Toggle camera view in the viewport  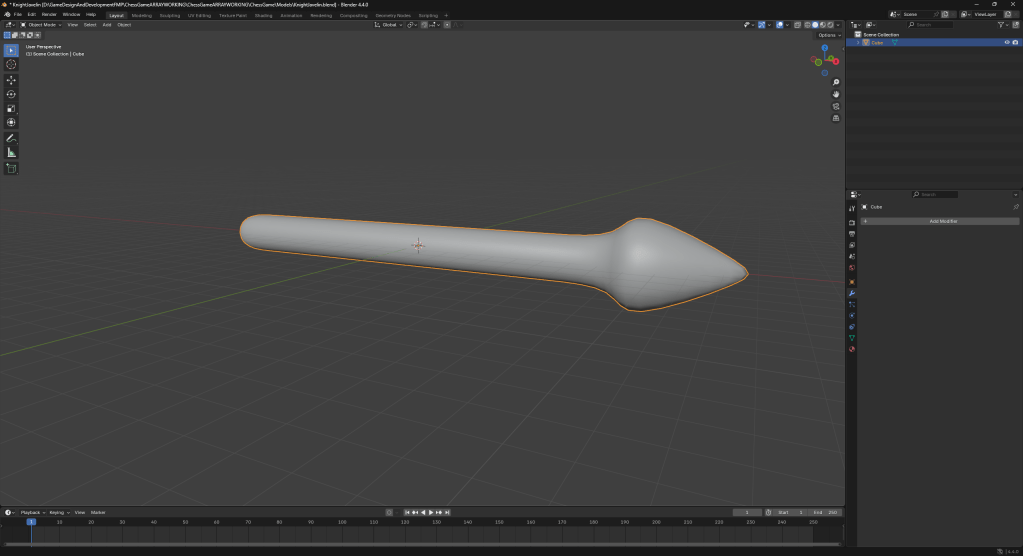[x=836, y=106]
